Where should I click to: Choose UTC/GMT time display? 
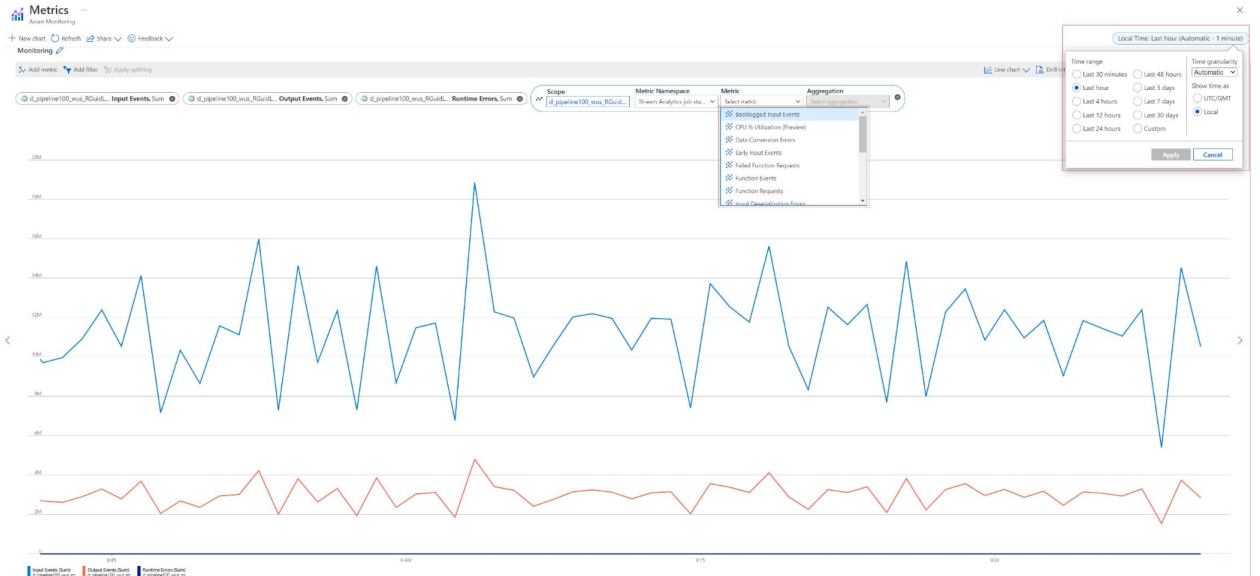(x=1197, y=98)
